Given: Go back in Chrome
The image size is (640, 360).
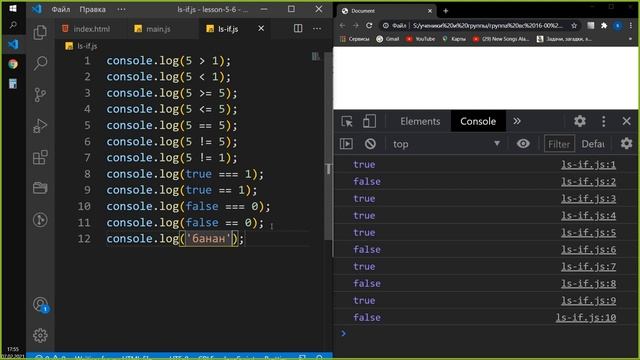Looking at the screenshot, I should click(342, 25).
